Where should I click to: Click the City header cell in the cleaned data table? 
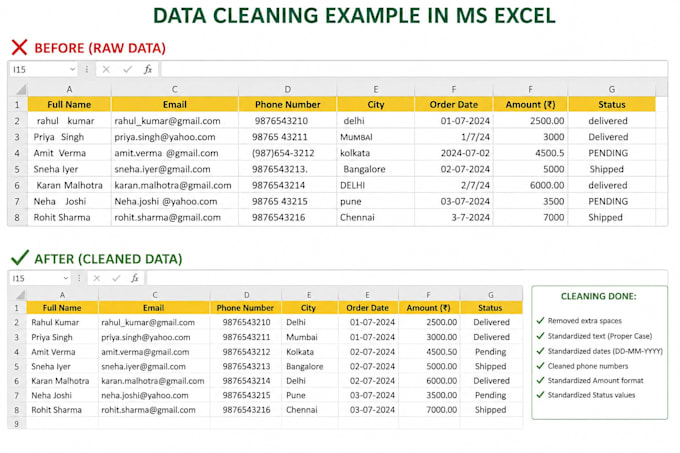(x=308, y=308)
